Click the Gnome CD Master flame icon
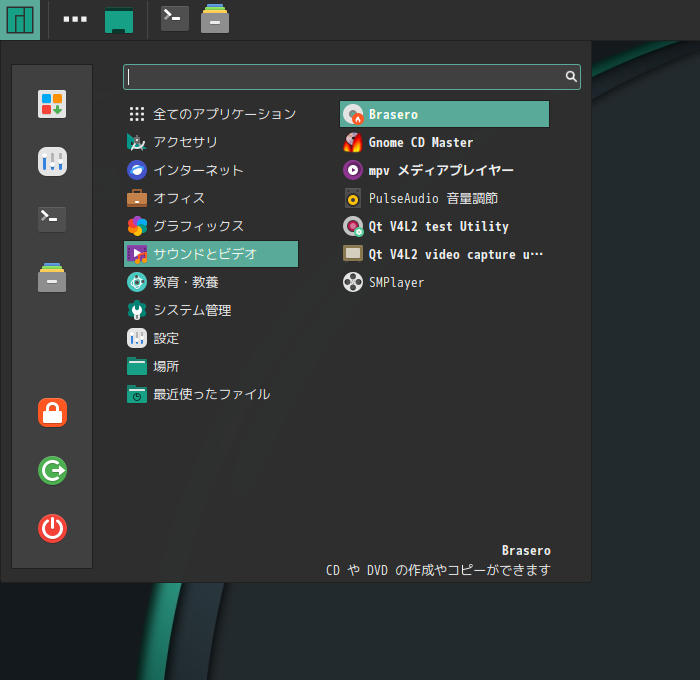Screen dimensions: 700x680 [353, 142]
